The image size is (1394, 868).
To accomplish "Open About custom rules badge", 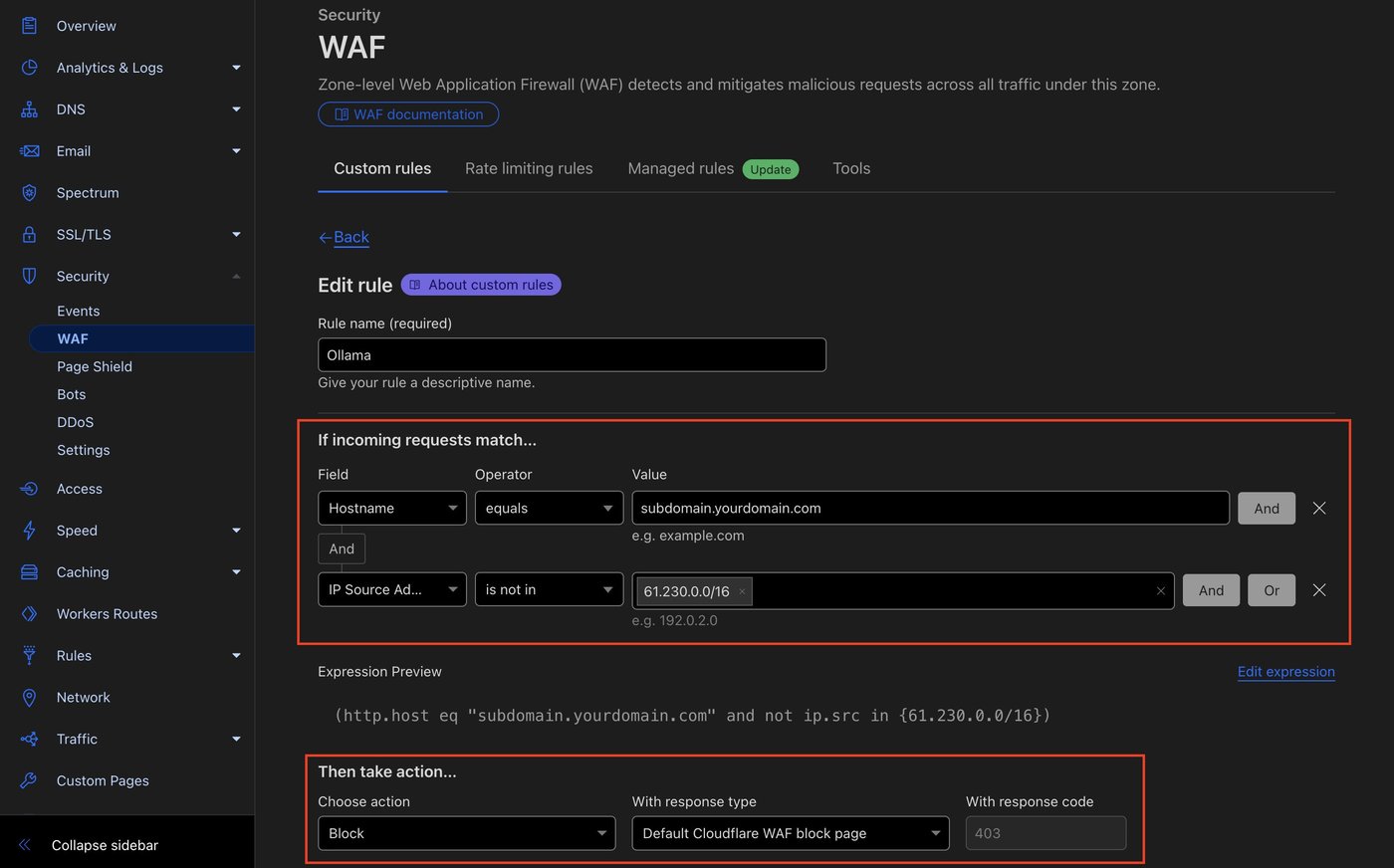I will [481, 285].
